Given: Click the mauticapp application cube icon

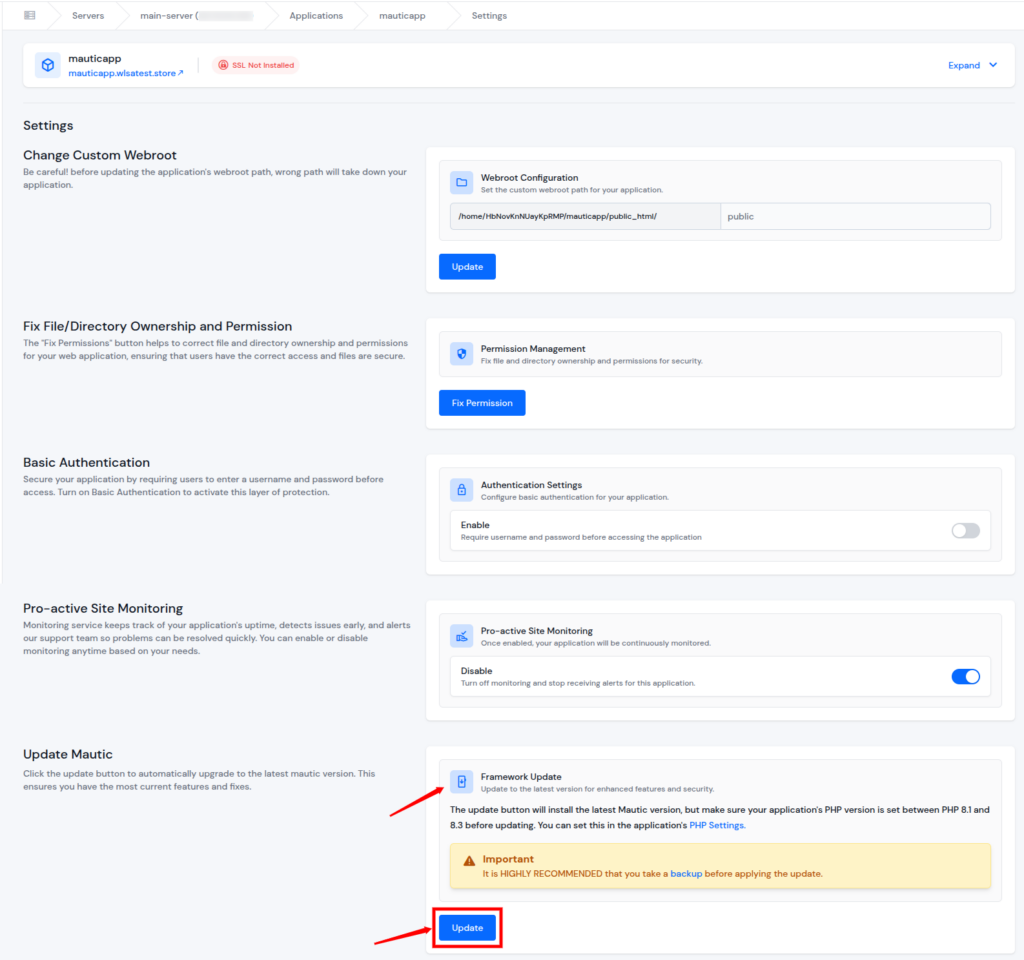Looking at the screenshot, I should pos(47,64).
